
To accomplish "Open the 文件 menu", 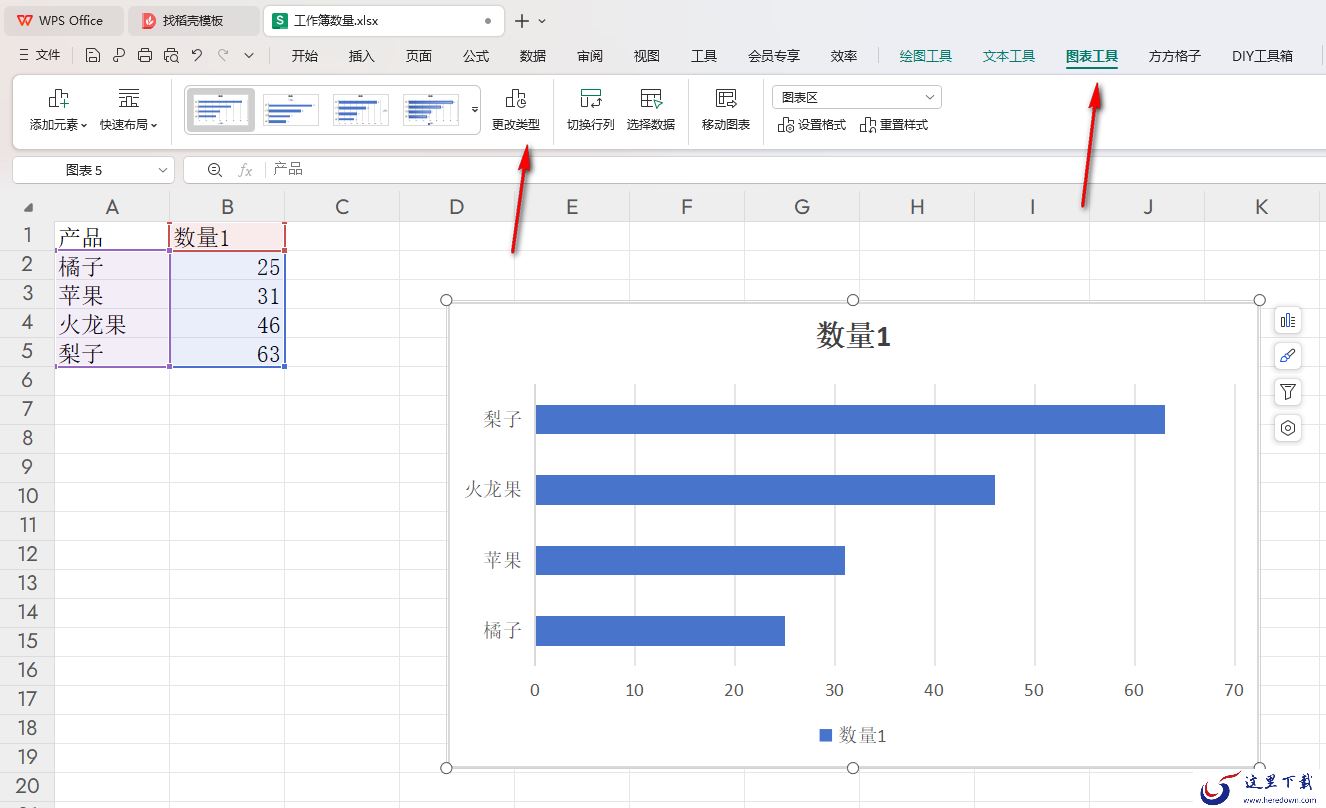I will point(41,56).
